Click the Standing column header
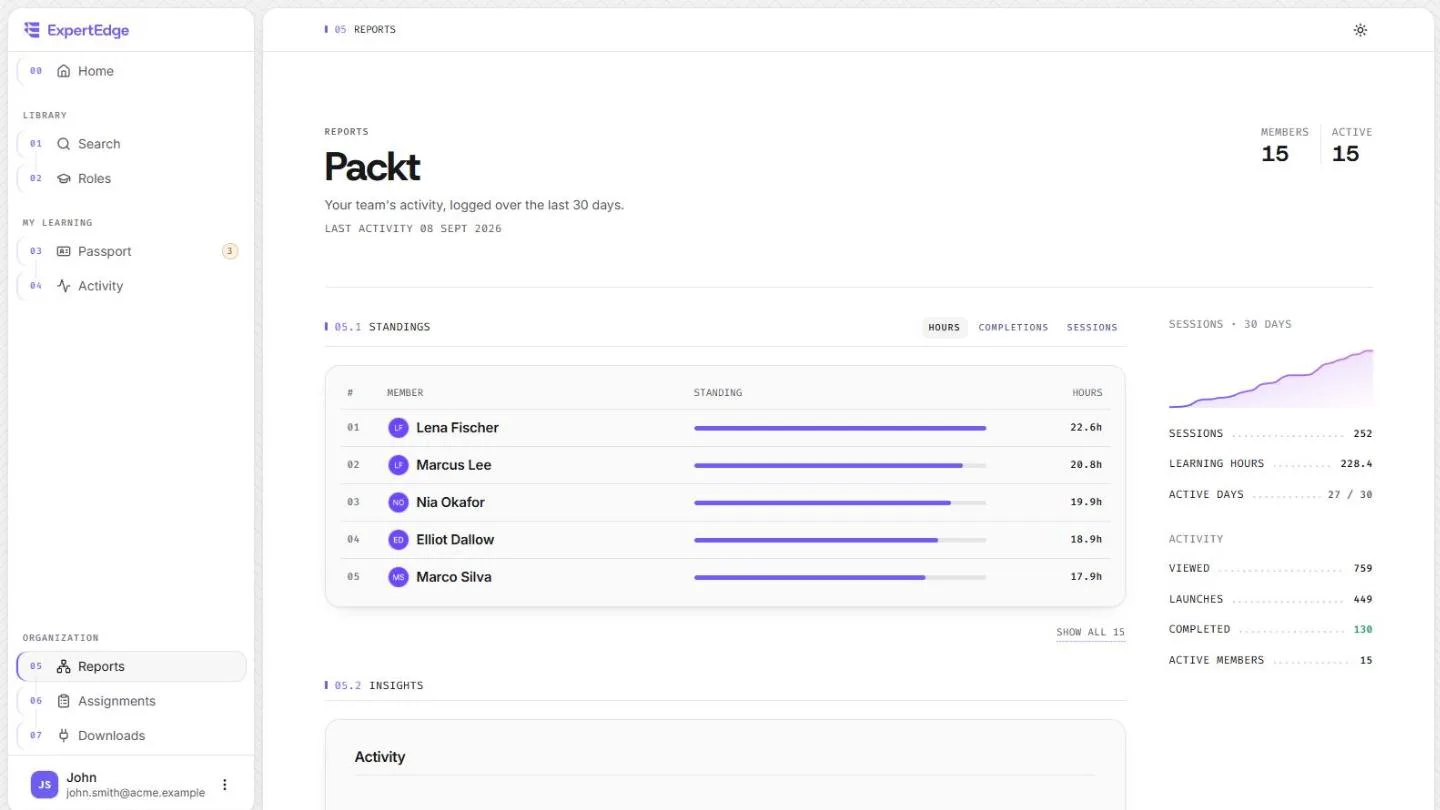Screen dimensions: 1440x810 coord(718,393)
